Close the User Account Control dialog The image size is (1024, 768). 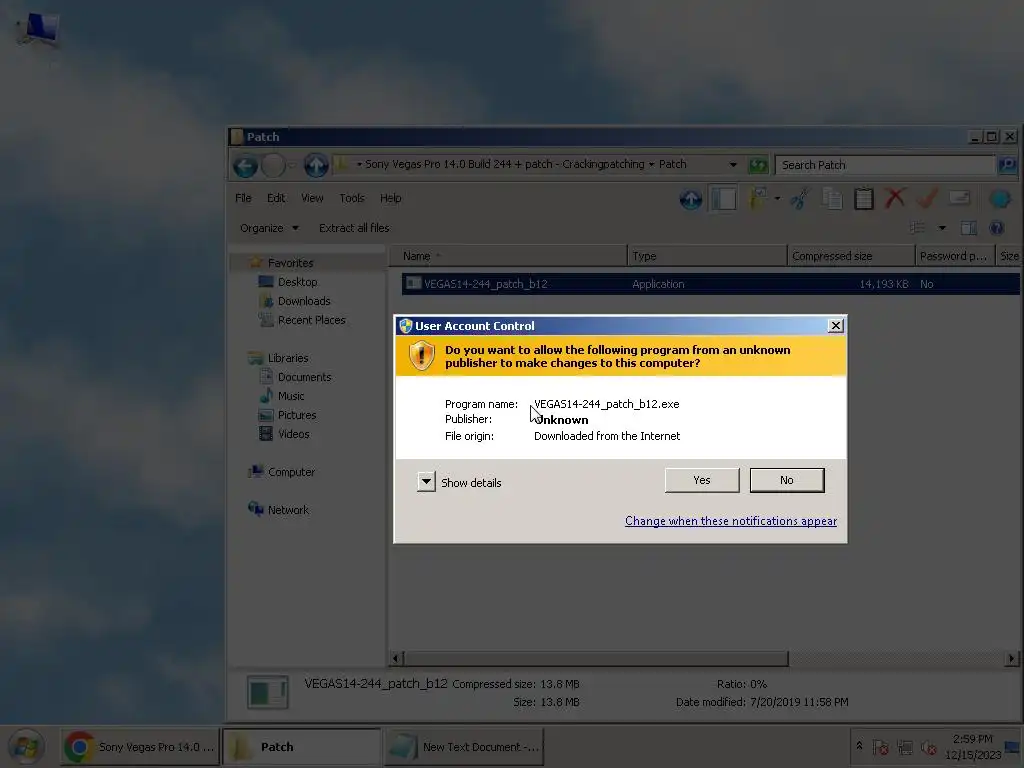pyautogui.click(x=835, y=325)
